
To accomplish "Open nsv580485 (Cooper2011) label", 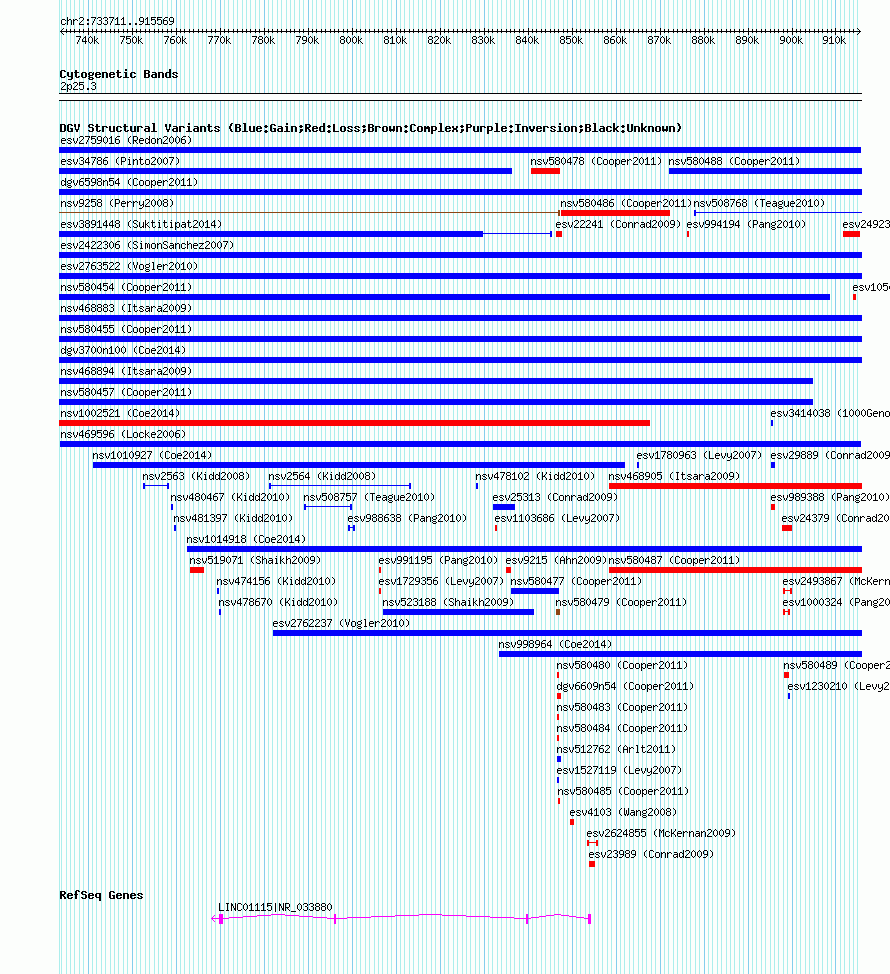I will 624,791.
